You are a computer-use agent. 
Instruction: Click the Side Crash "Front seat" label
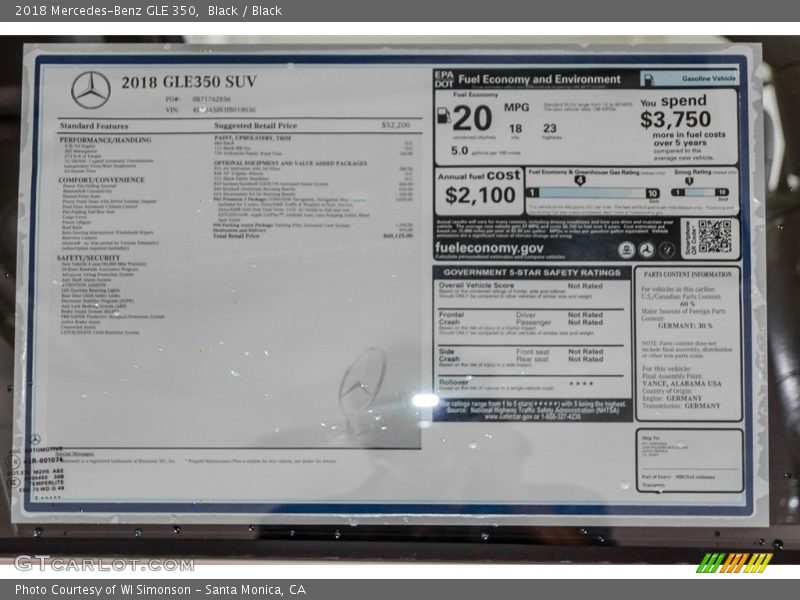click(x=533, y=352)
